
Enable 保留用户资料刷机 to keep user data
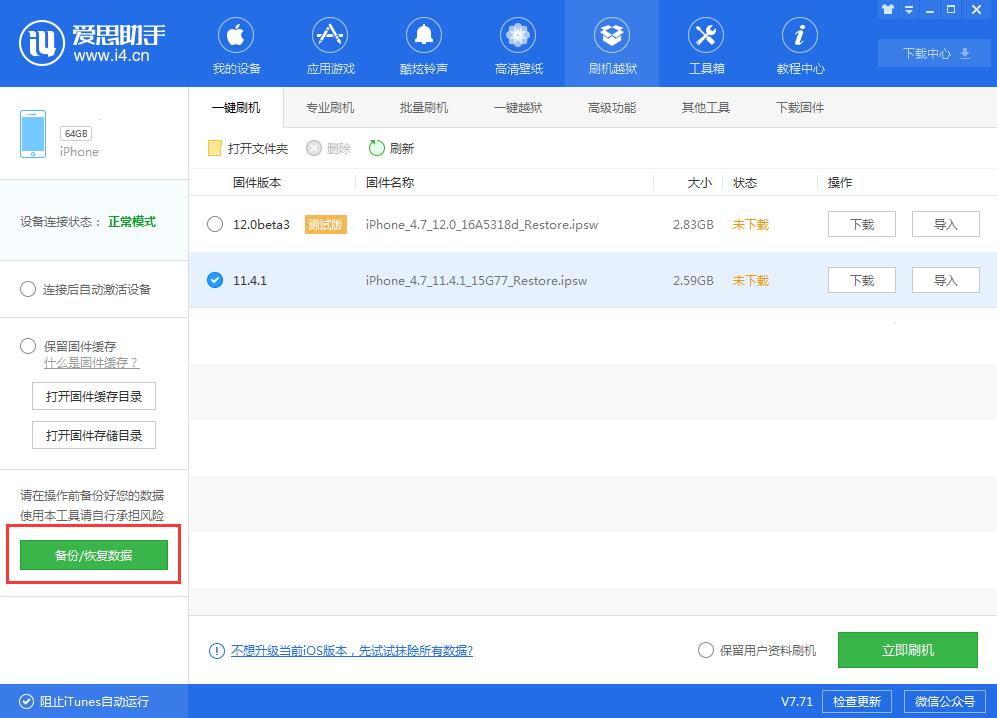point(706,649)
